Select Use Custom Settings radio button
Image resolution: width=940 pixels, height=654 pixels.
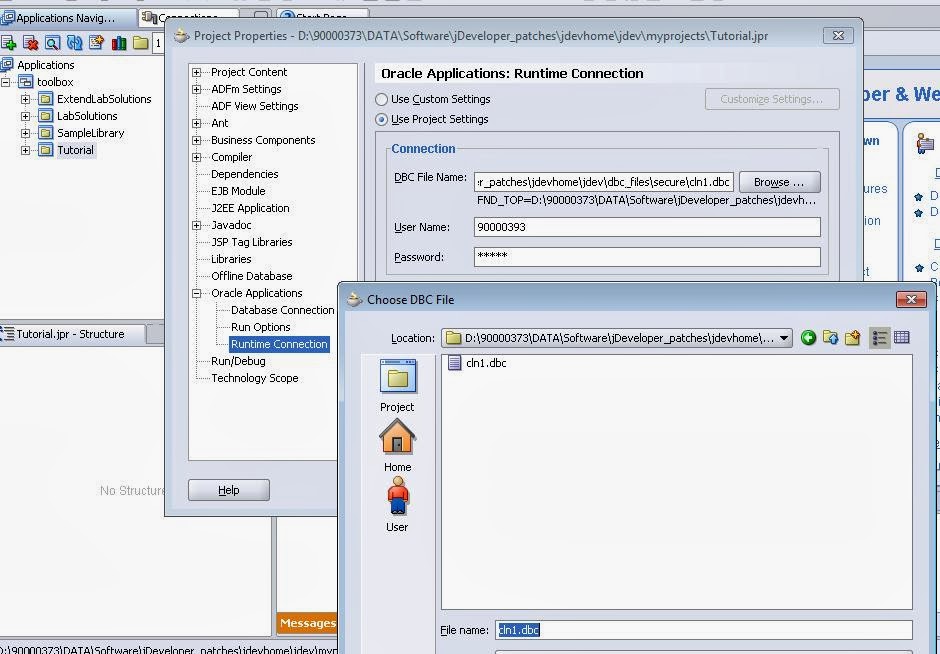pyautogui.click(x=381, y=100)
